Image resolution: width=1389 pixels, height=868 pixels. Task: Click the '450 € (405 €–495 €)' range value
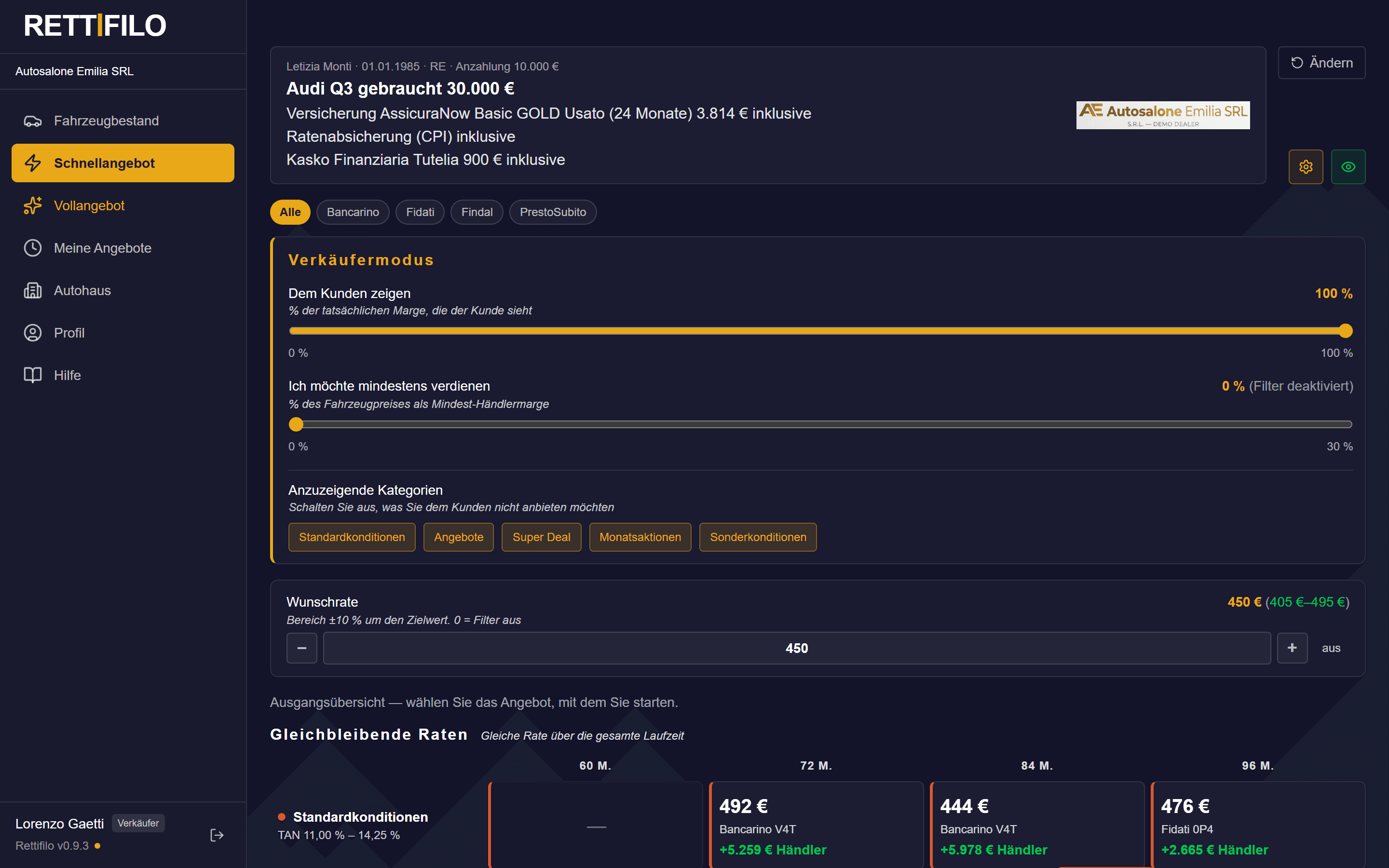coord(1289,602)
